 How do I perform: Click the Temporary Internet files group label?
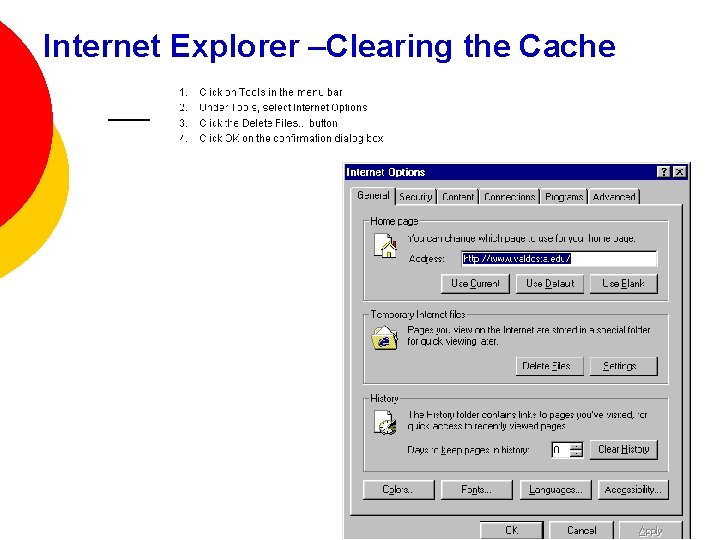coord(418,315)
